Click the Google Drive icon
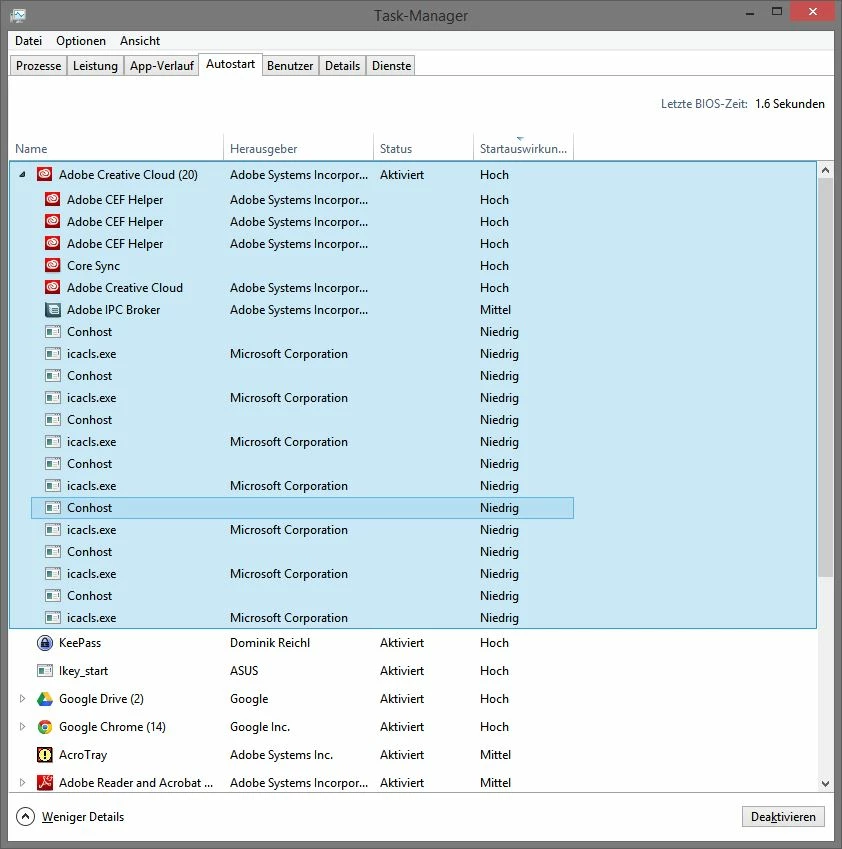 click(45, 698)
